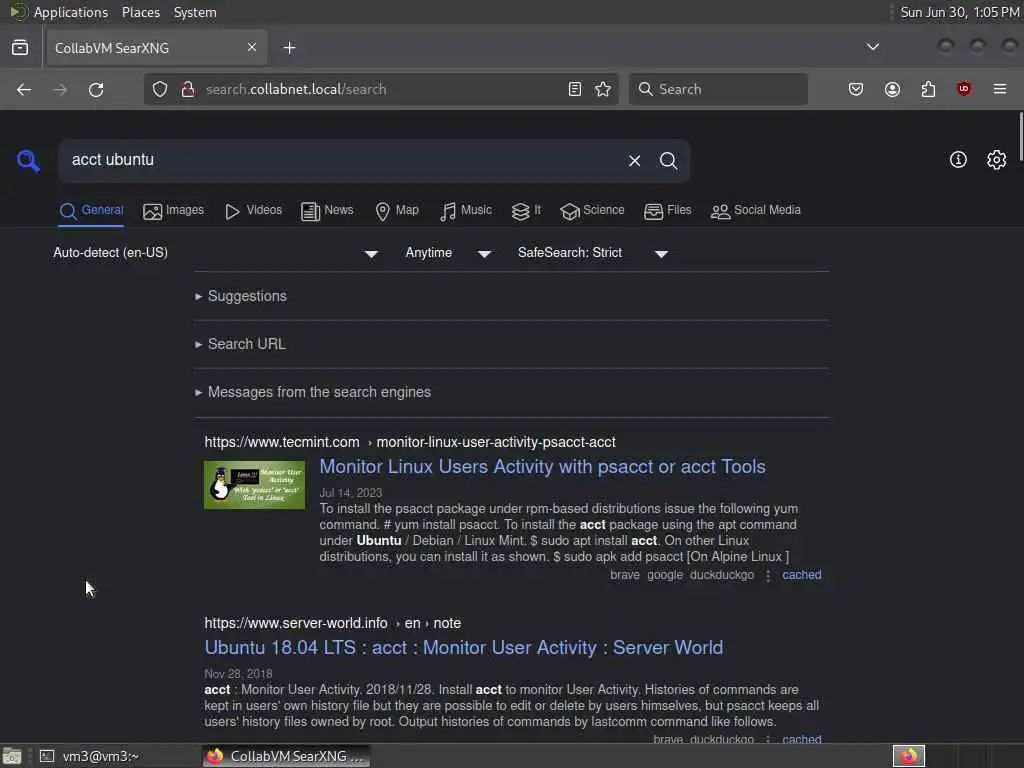
Task: Switch to the Science category tab
Action: tap(592, 210)
